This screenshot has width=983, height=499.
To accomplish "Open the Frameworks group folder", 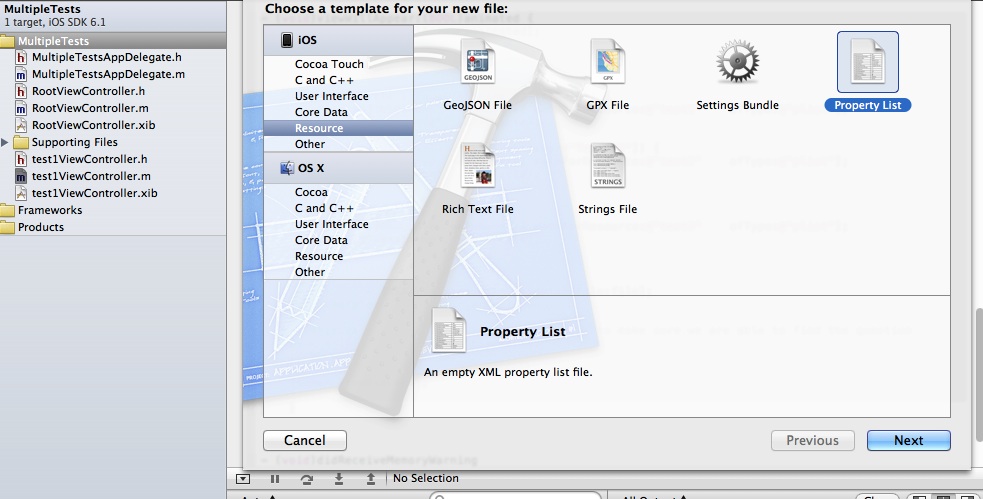I will pos(49,210).
